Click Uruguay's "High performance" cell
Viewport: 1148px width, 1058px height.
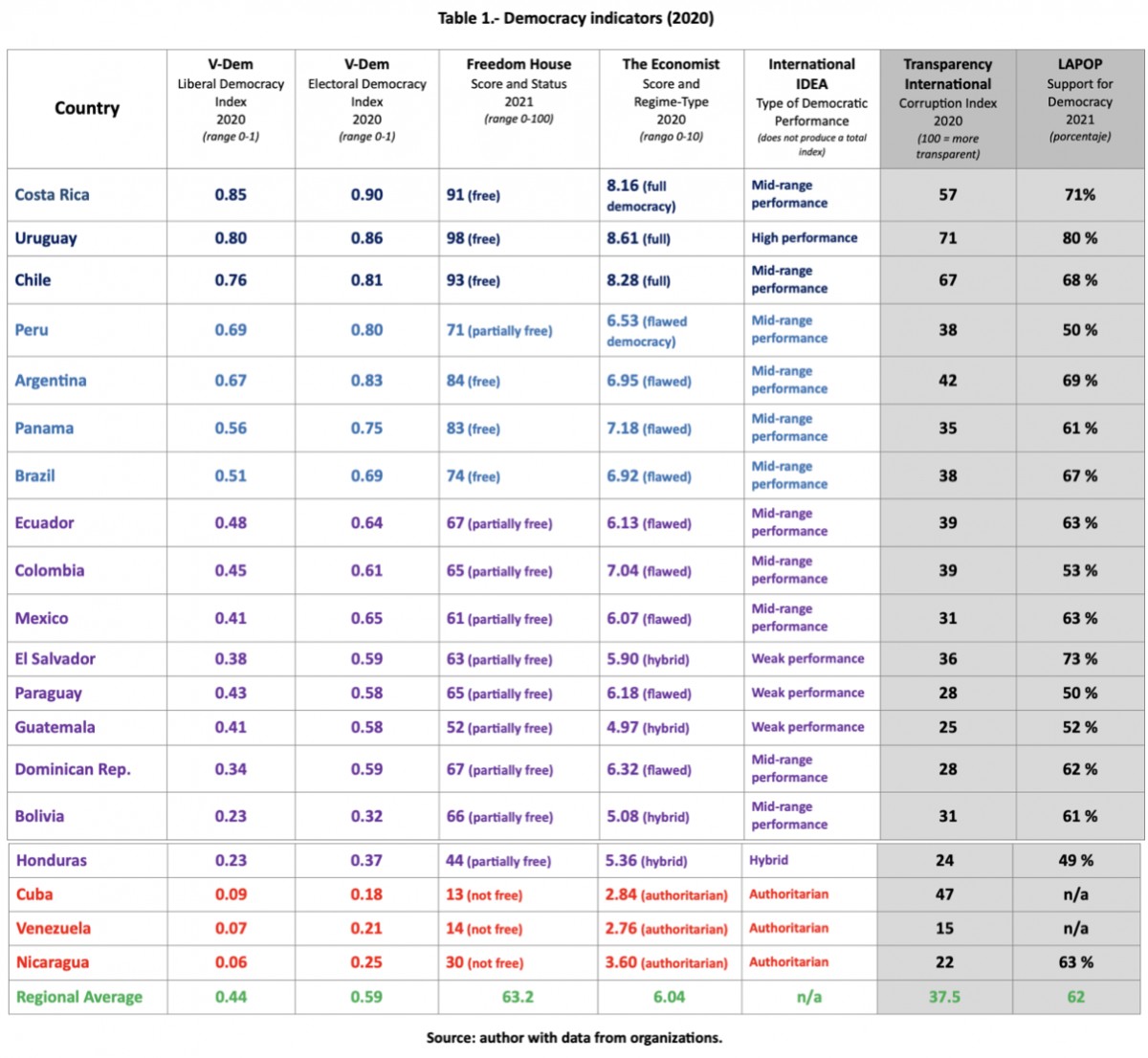pos(804,238)
